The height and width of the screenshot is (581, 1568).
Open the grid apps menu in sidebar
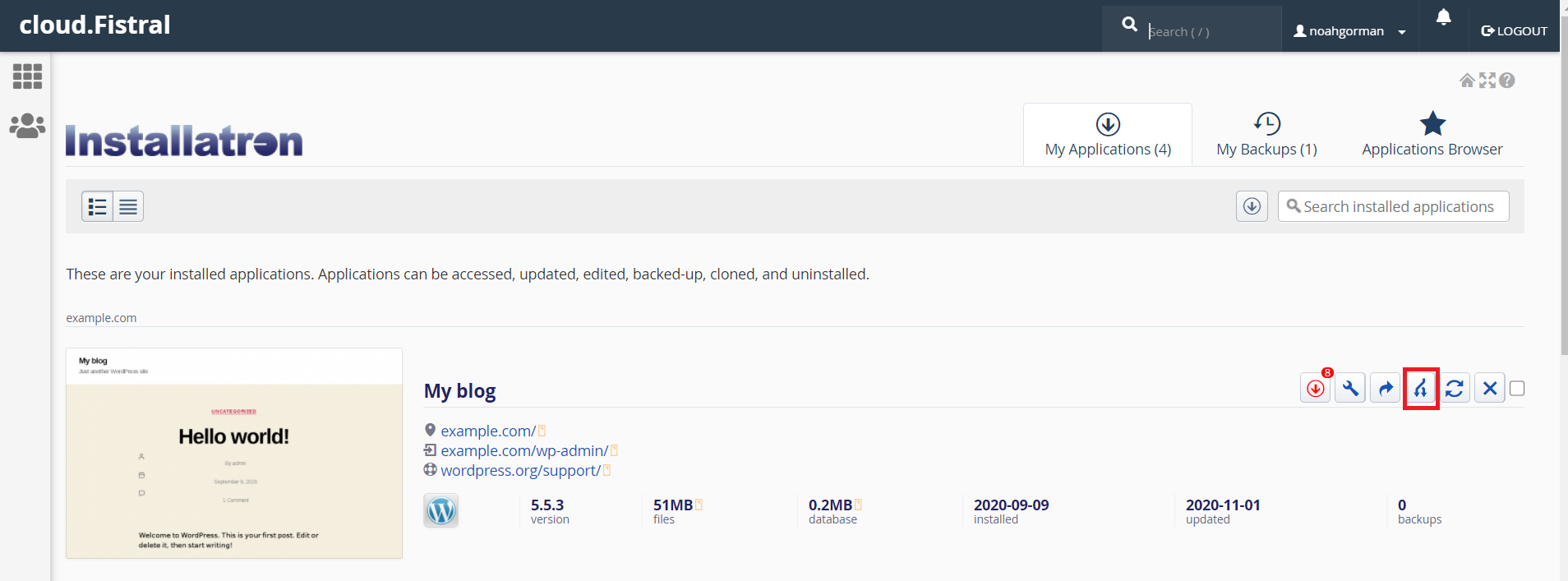[x=27, y=76]
